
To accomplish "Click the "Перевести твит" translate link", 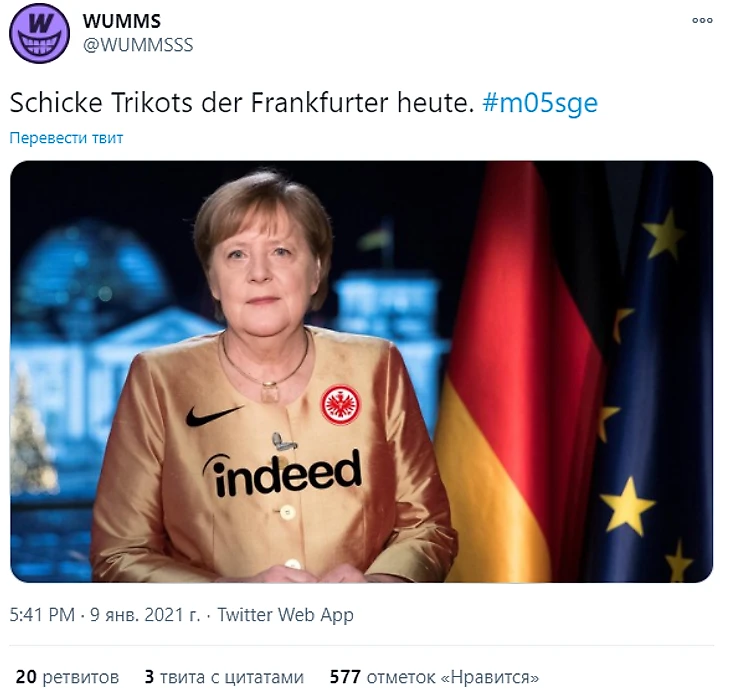I will tap(66, 138).
